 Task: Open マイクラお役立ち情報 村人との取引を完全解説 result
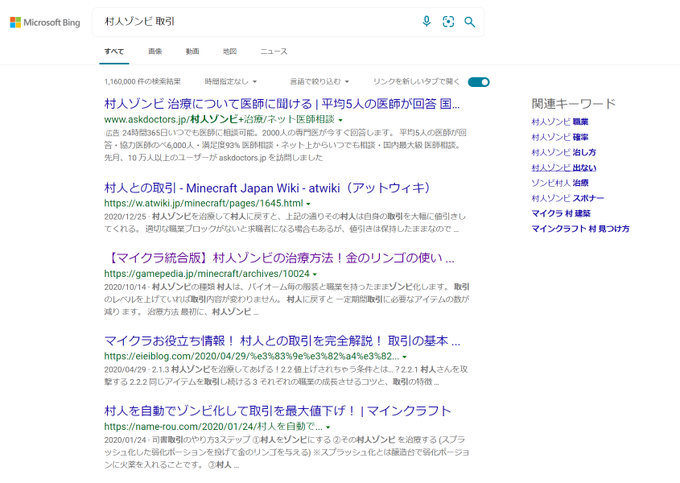(282, 341)
